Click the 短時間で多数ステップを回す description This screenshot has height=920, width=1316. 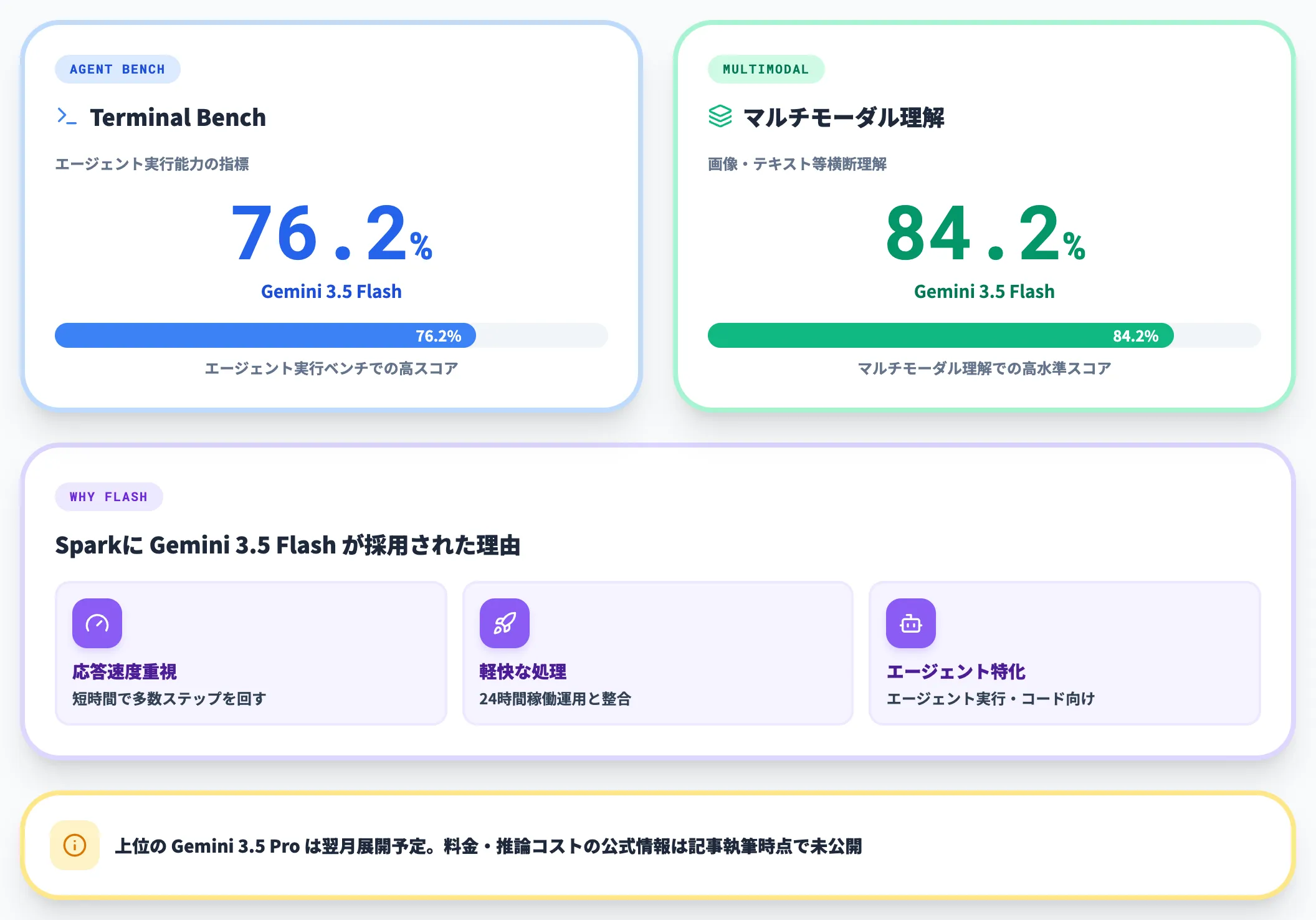169,699
